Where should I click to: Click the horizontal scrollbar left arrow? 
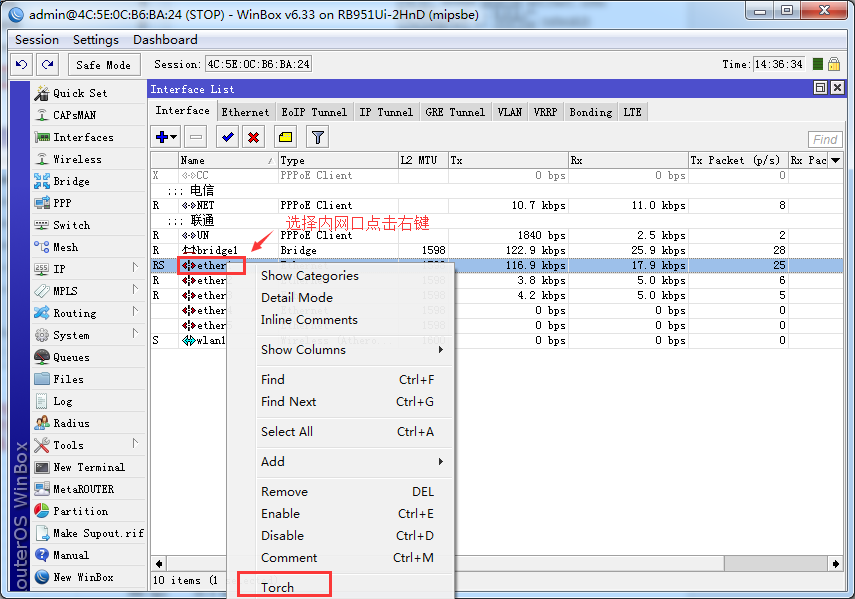click(x=159, y=564)
